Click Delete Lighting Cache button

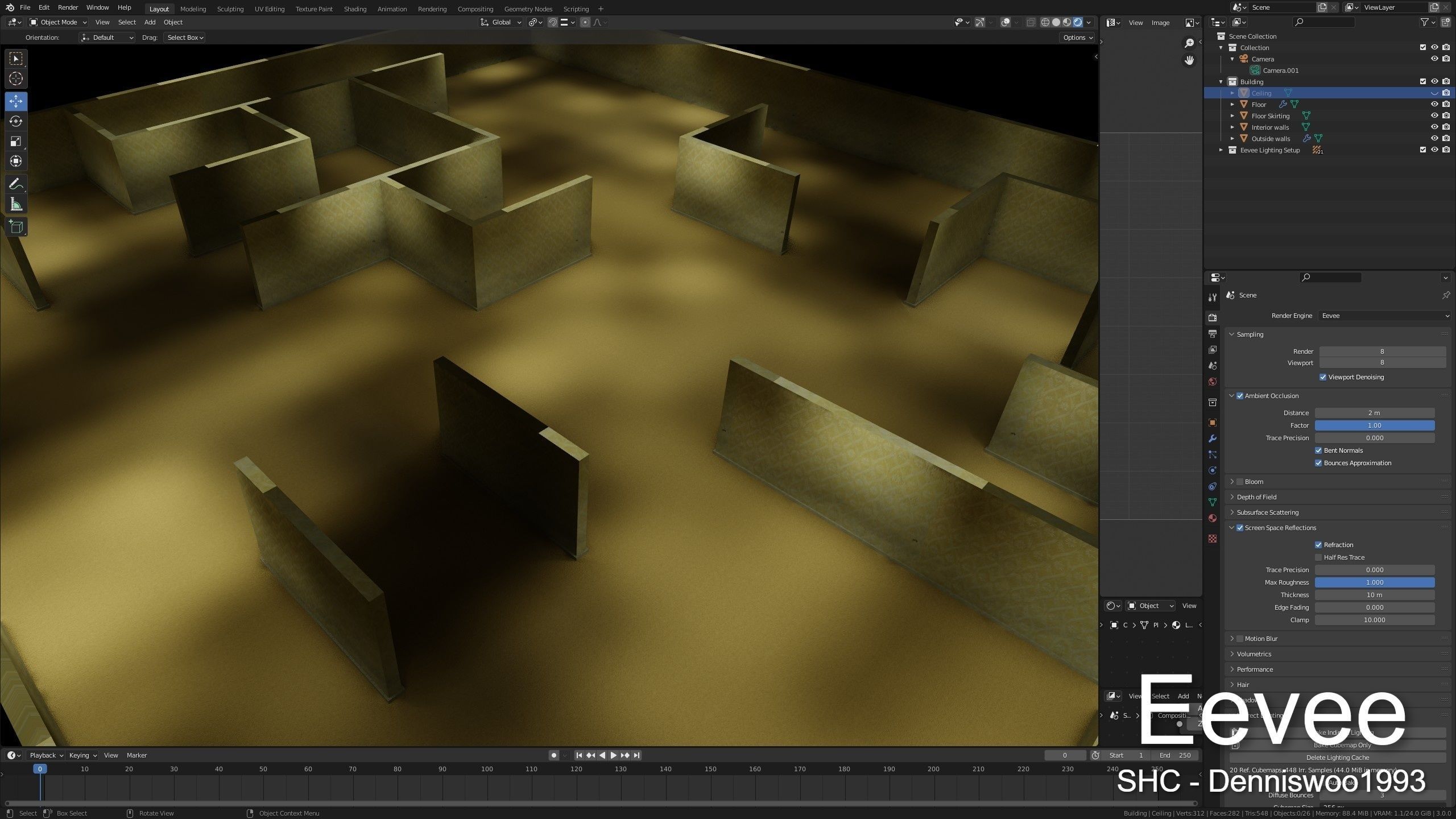[1338, 758]
